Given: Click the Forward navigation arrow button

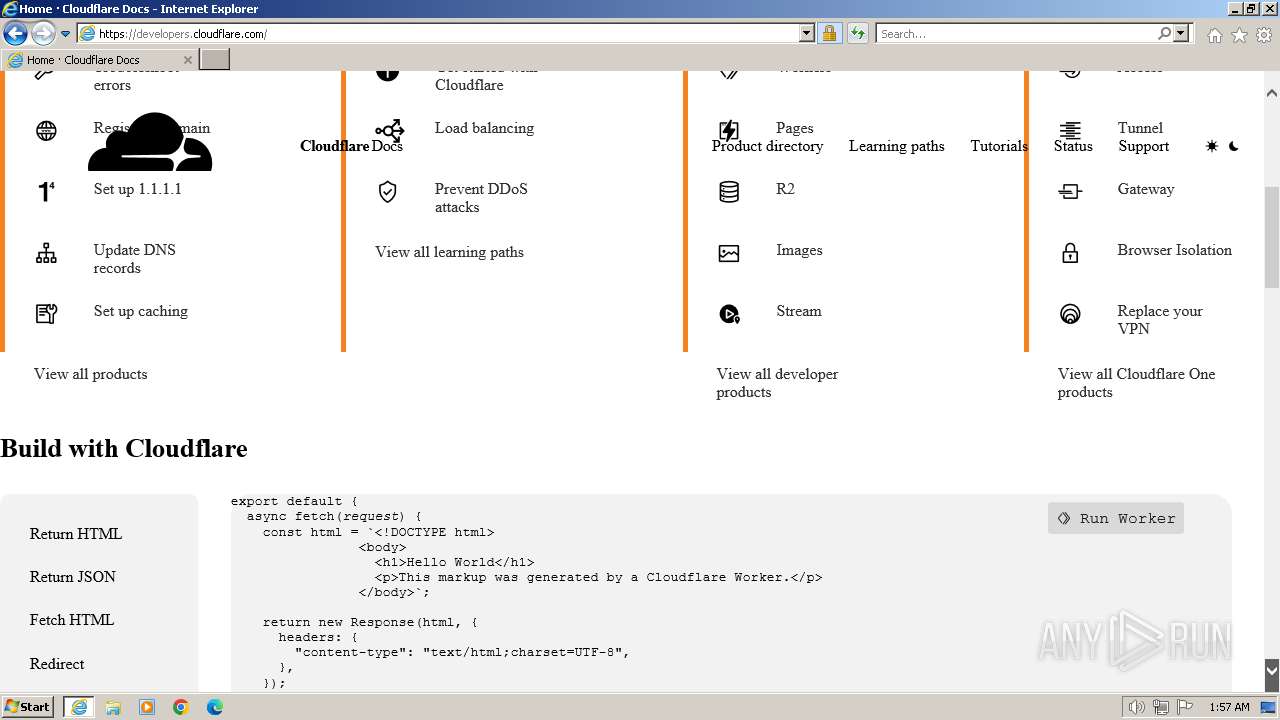Looking at the screenshot, I should coord(43,33).
